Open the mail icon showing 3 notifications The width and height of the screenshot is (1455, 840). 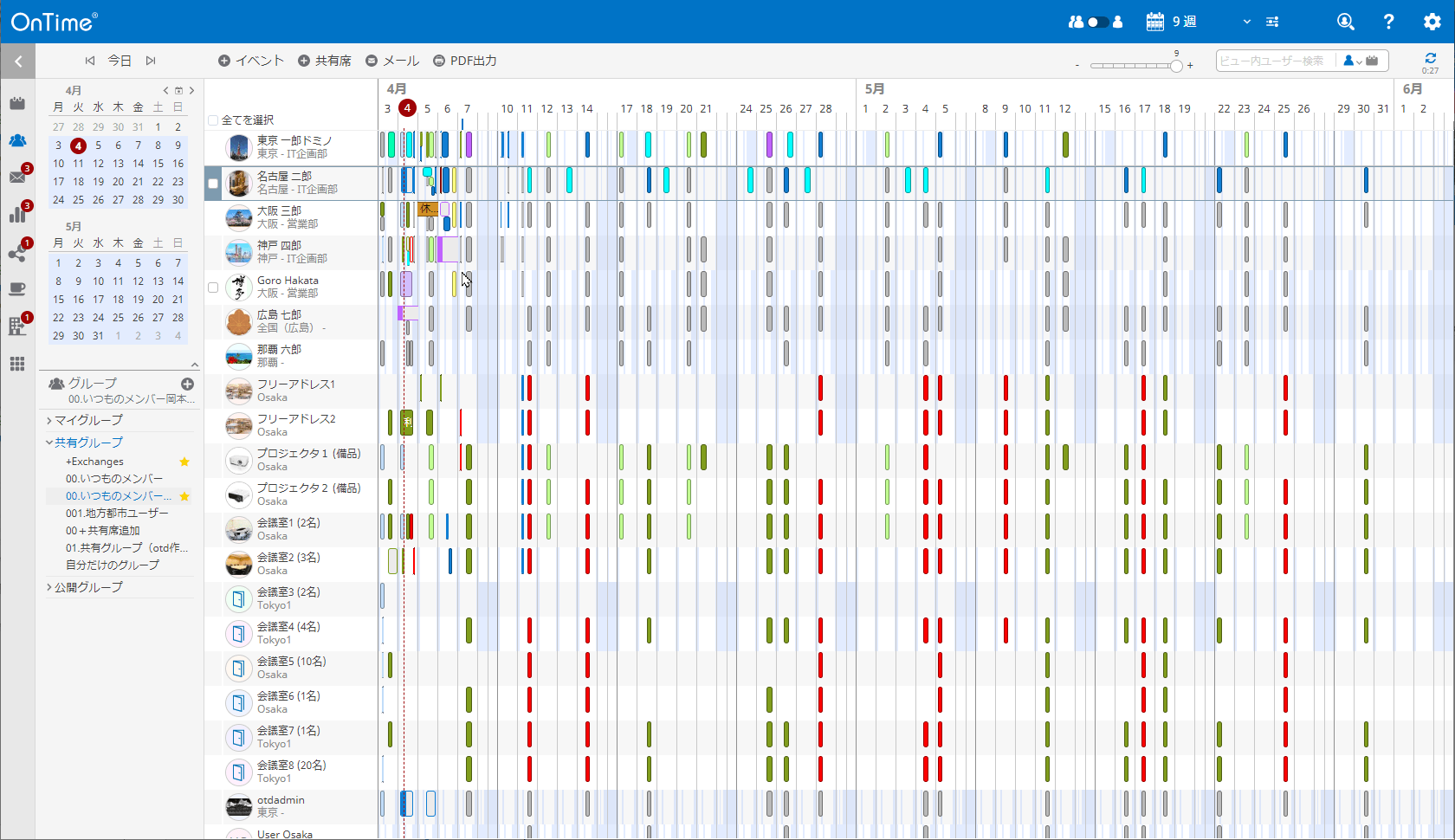pyautogui.click(x=17, y=176)
